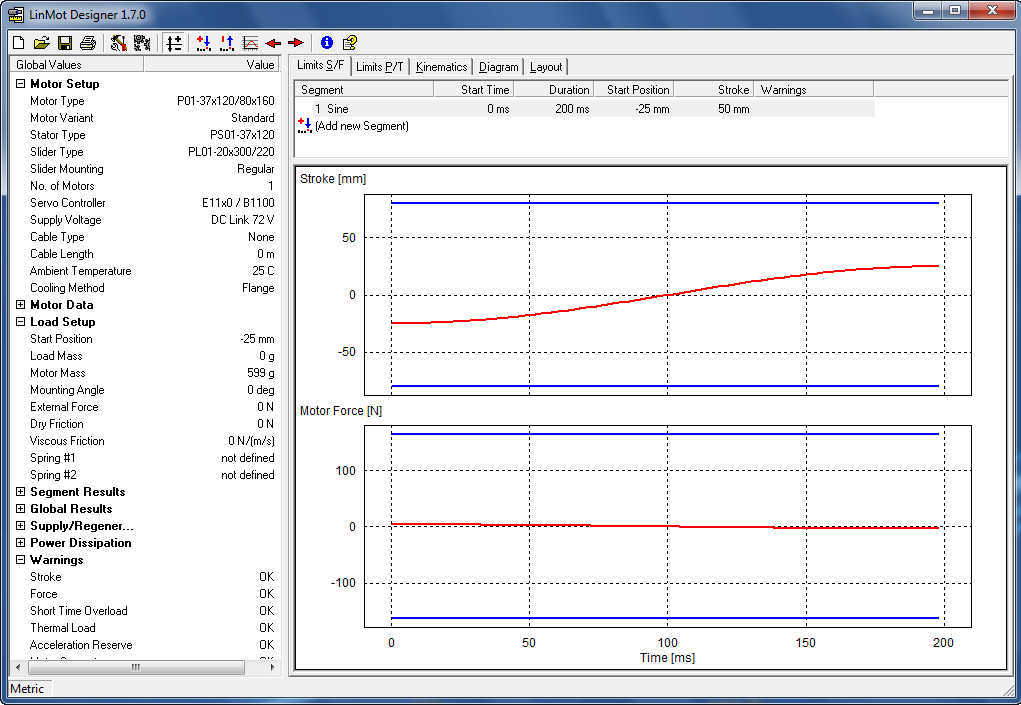Switch to the Layout tab
The height and width of the screenshot is (705, 1021).
545,67
